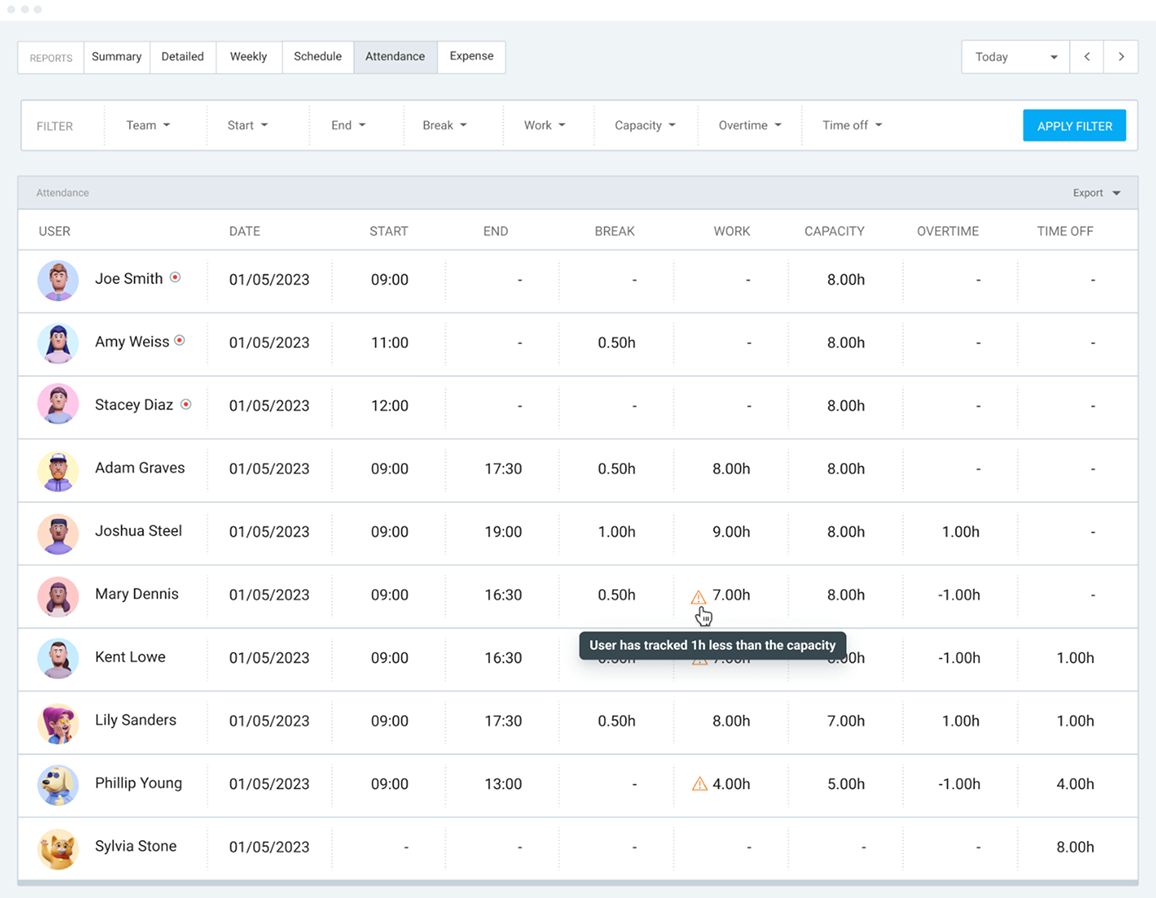Open the Schedule report tab
Image resolution: width=1156 pixels, height=898 pixels.
[318, 57]
